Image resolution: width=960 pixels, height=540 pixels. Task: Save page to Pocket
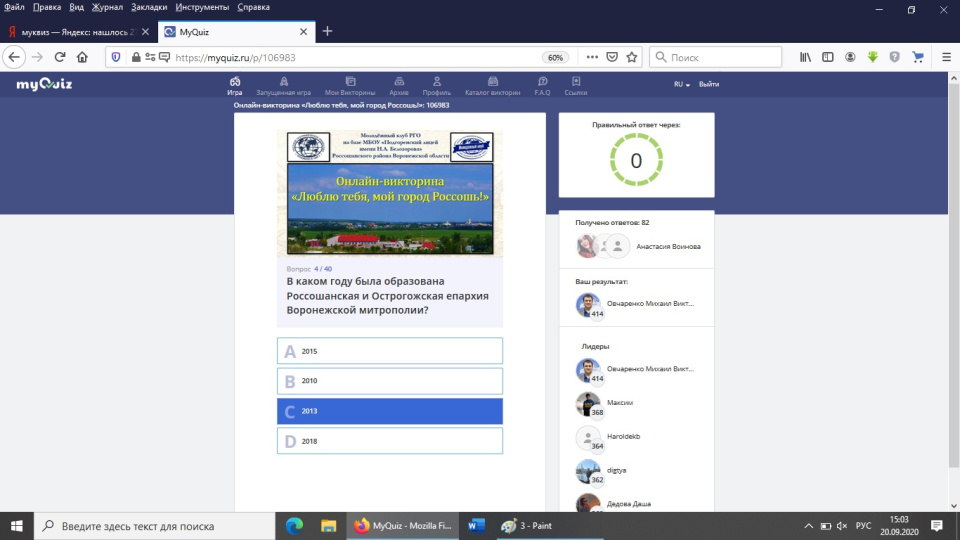[612, 57]
